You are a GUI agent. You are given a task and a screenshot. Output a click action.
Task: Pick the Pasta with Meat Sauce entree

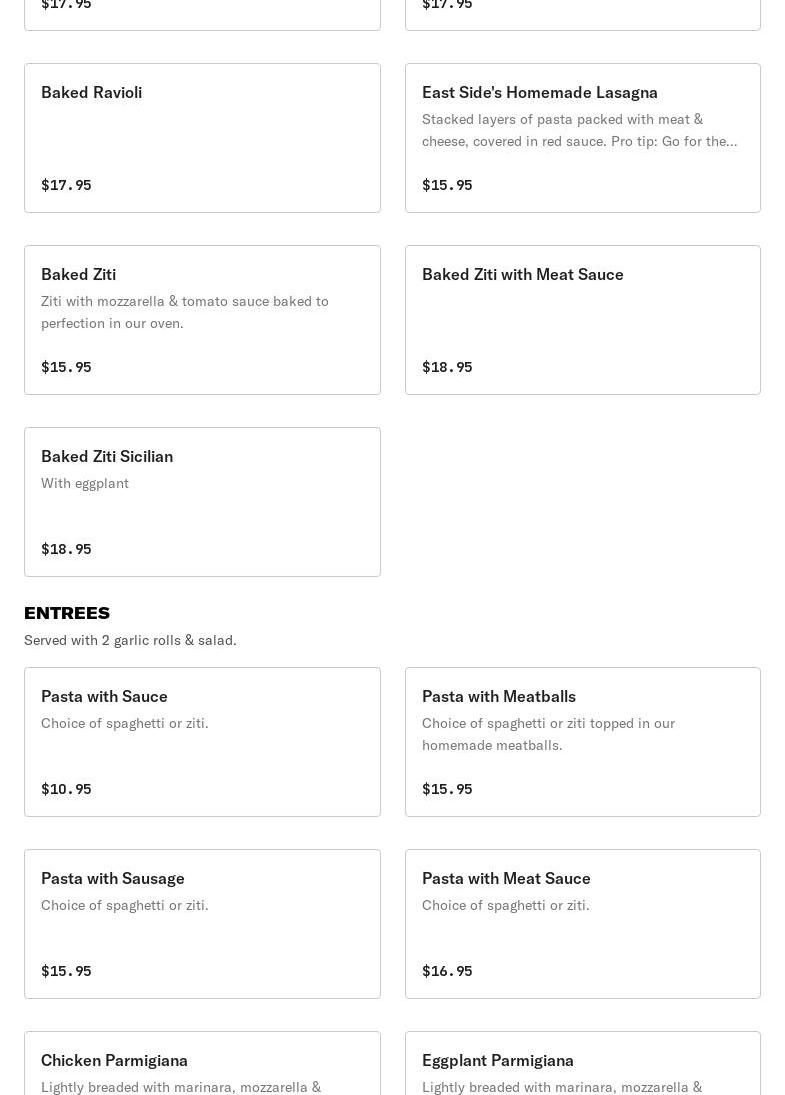pyautogui.click(x=582, y=924)
